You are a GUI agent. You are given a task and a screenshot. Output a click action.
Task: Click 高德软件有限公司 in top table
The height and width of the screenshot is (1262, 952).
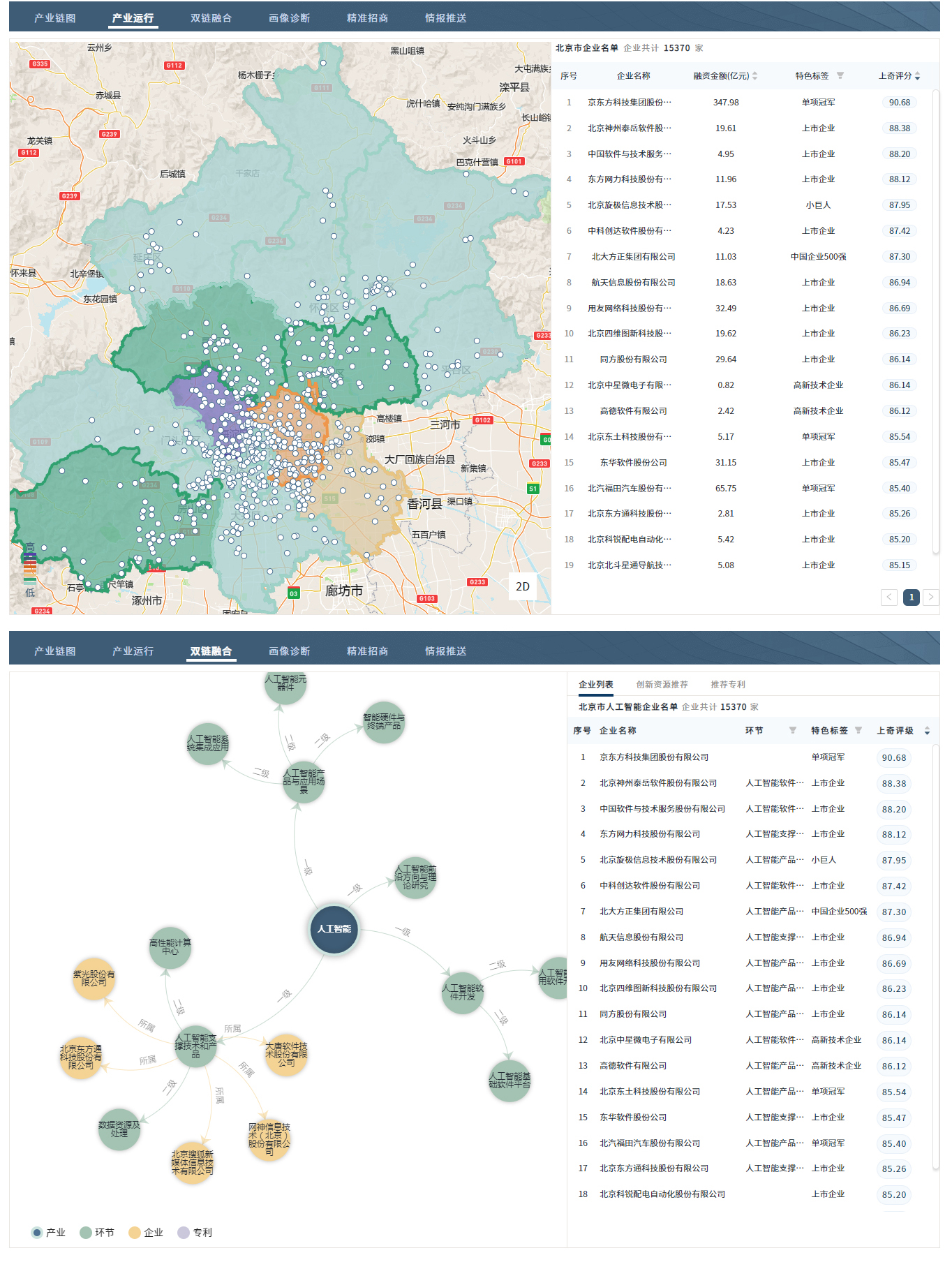click(x=634, y=411)
